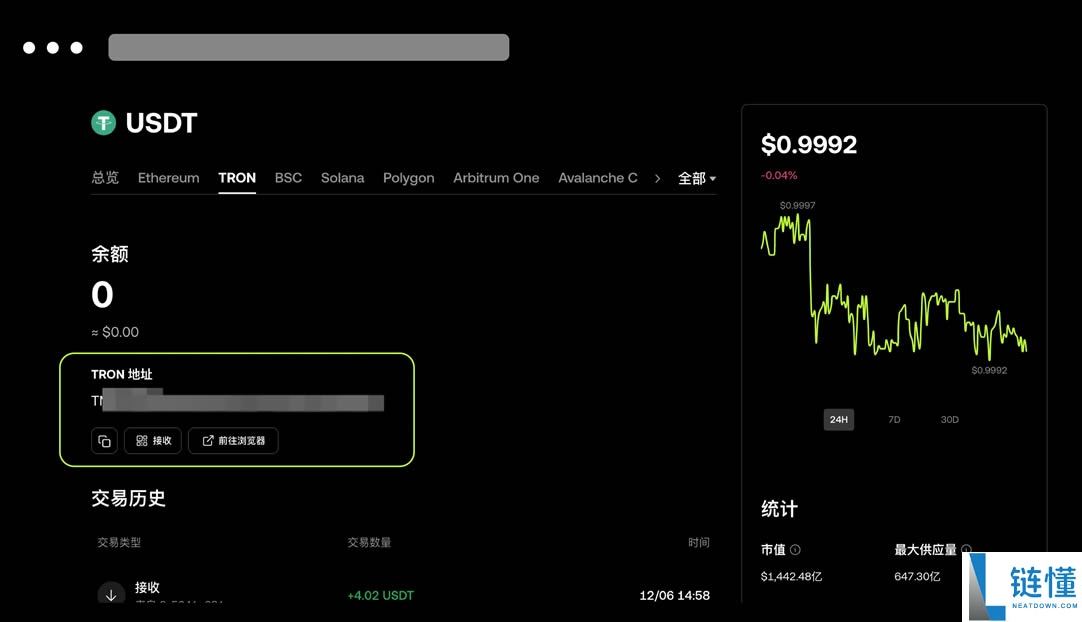Click info icon next to 最大供应量
1082x622 pixels.
tap(966, 550)
